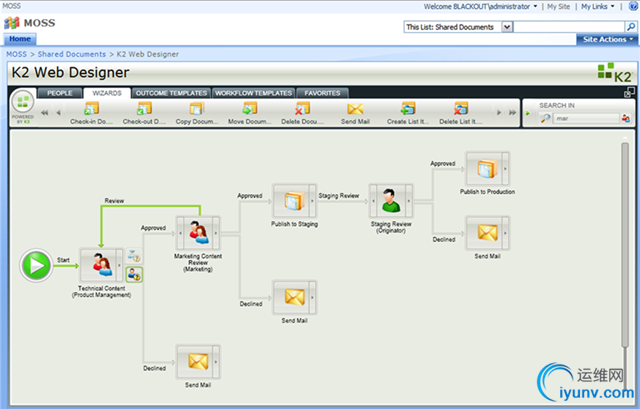This screenshot has height=409, width=640.
Task: Click the people icon beside search field
Action: click(x=625, y=118)
